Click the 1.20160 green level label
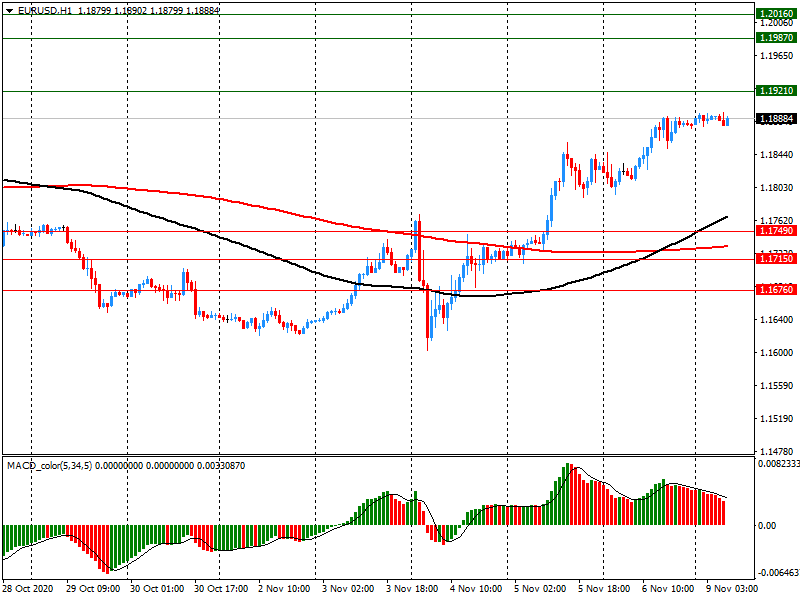The height and width of the screenshot is (600, 800). coord(776,14)
